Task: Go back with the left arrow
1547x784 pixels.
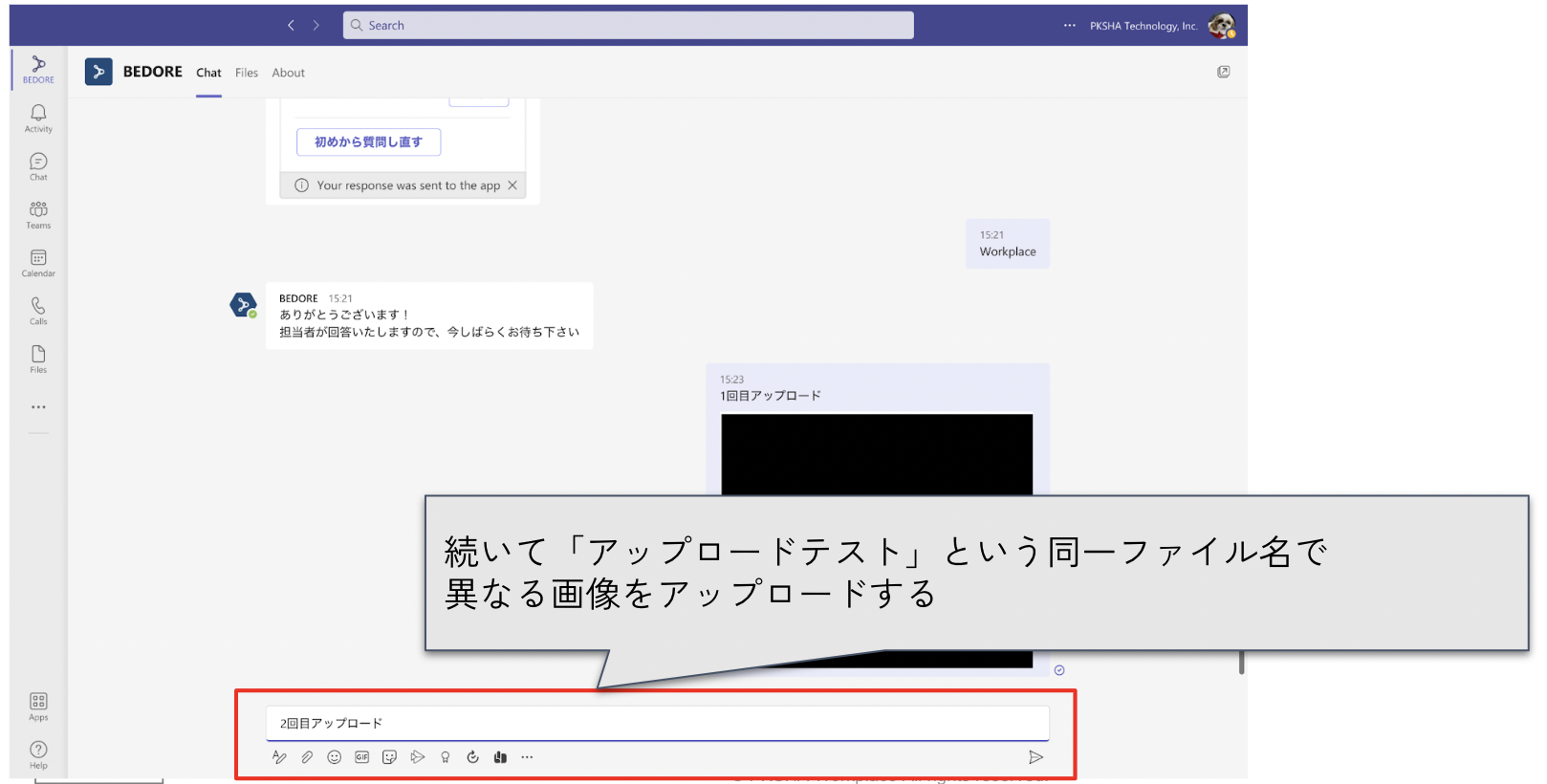Action: (x=291, y=25)
